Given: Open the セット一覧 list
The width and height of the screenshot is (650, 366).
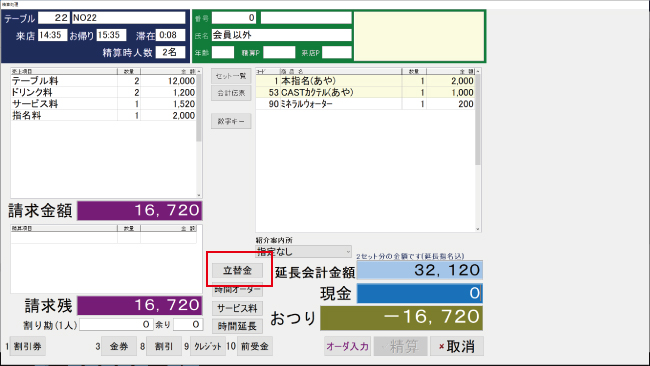Looking at the screenshot, I should [231, 76].
